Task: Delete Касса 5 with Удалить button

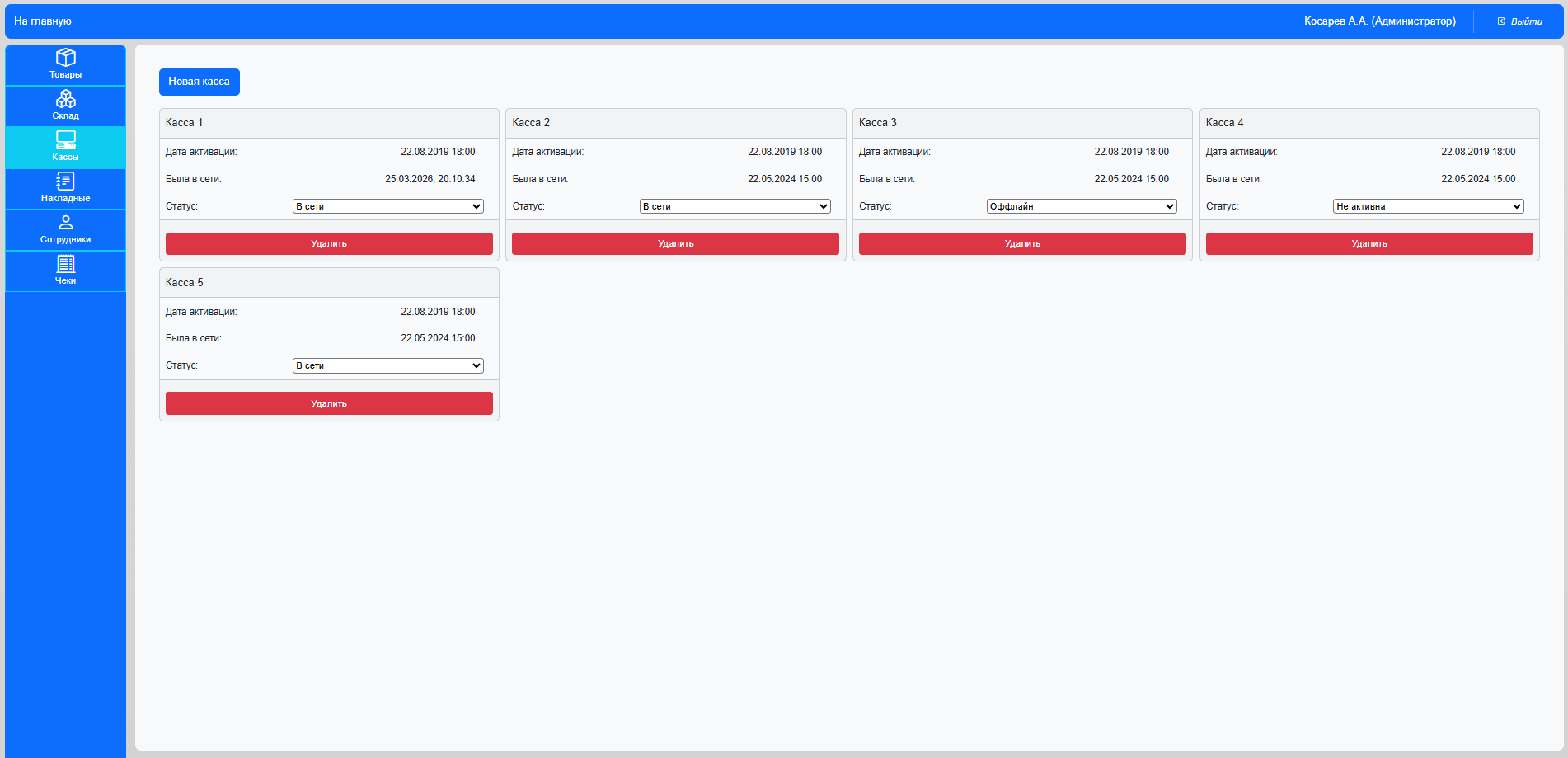Action: point(329,403)
